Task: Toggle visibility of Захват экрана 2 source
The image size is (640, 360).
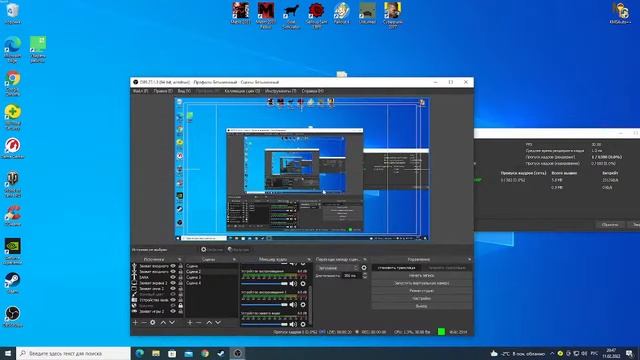Action: (x=173, y=283)
